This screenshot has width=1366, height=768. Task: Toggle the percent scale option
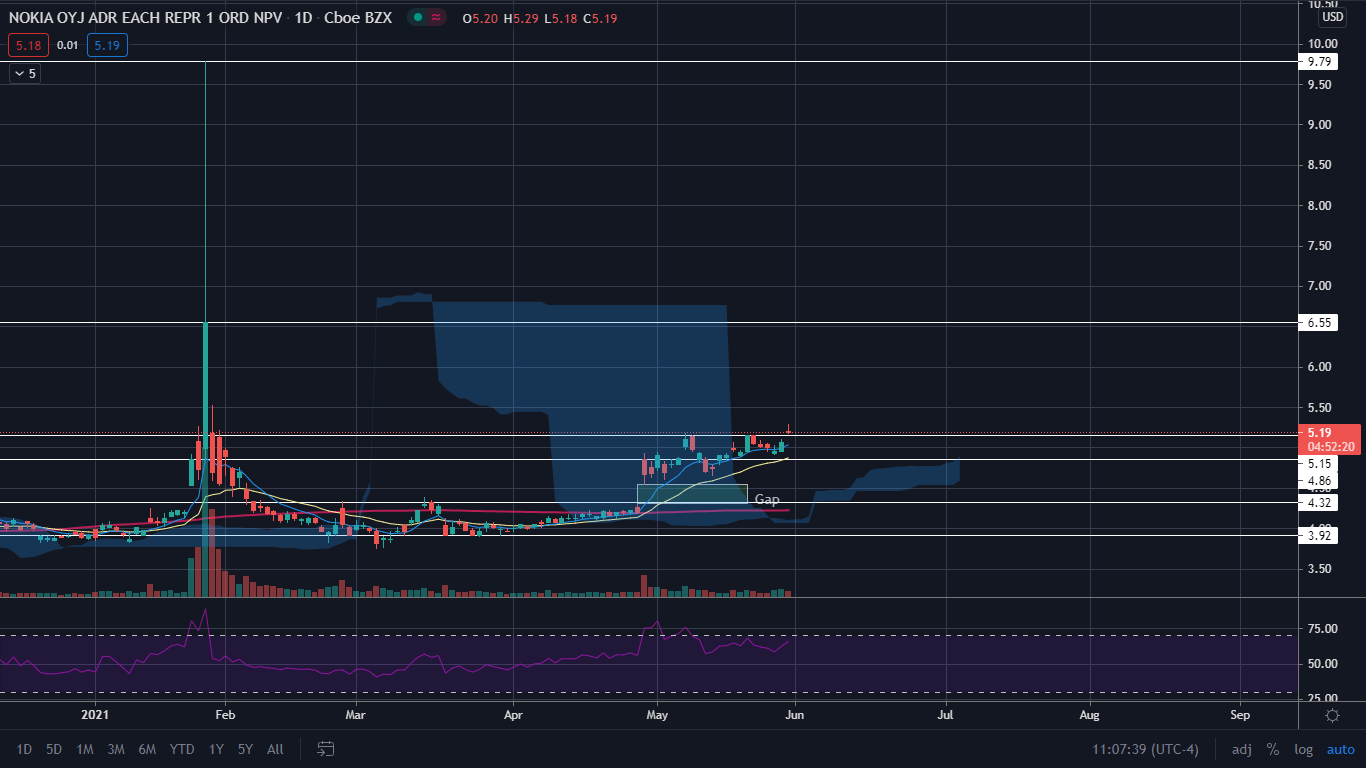(1273, 749)
